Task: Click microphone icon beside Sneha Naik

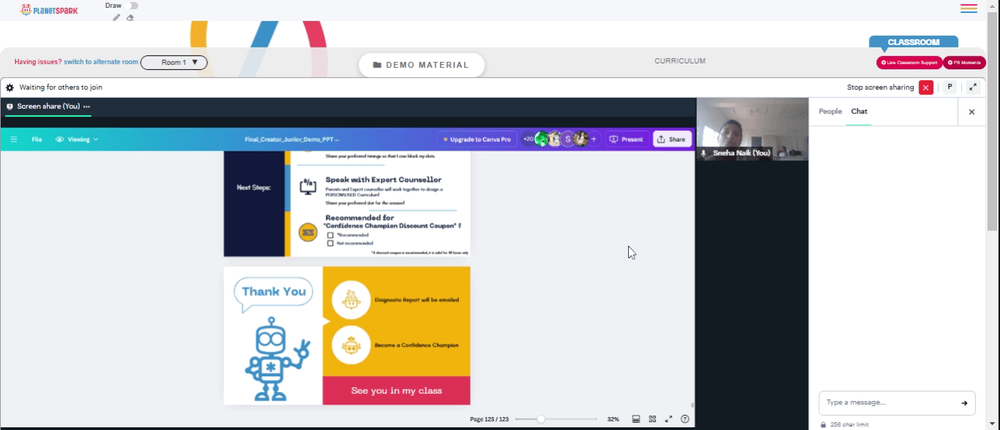Action: [703, 153]
